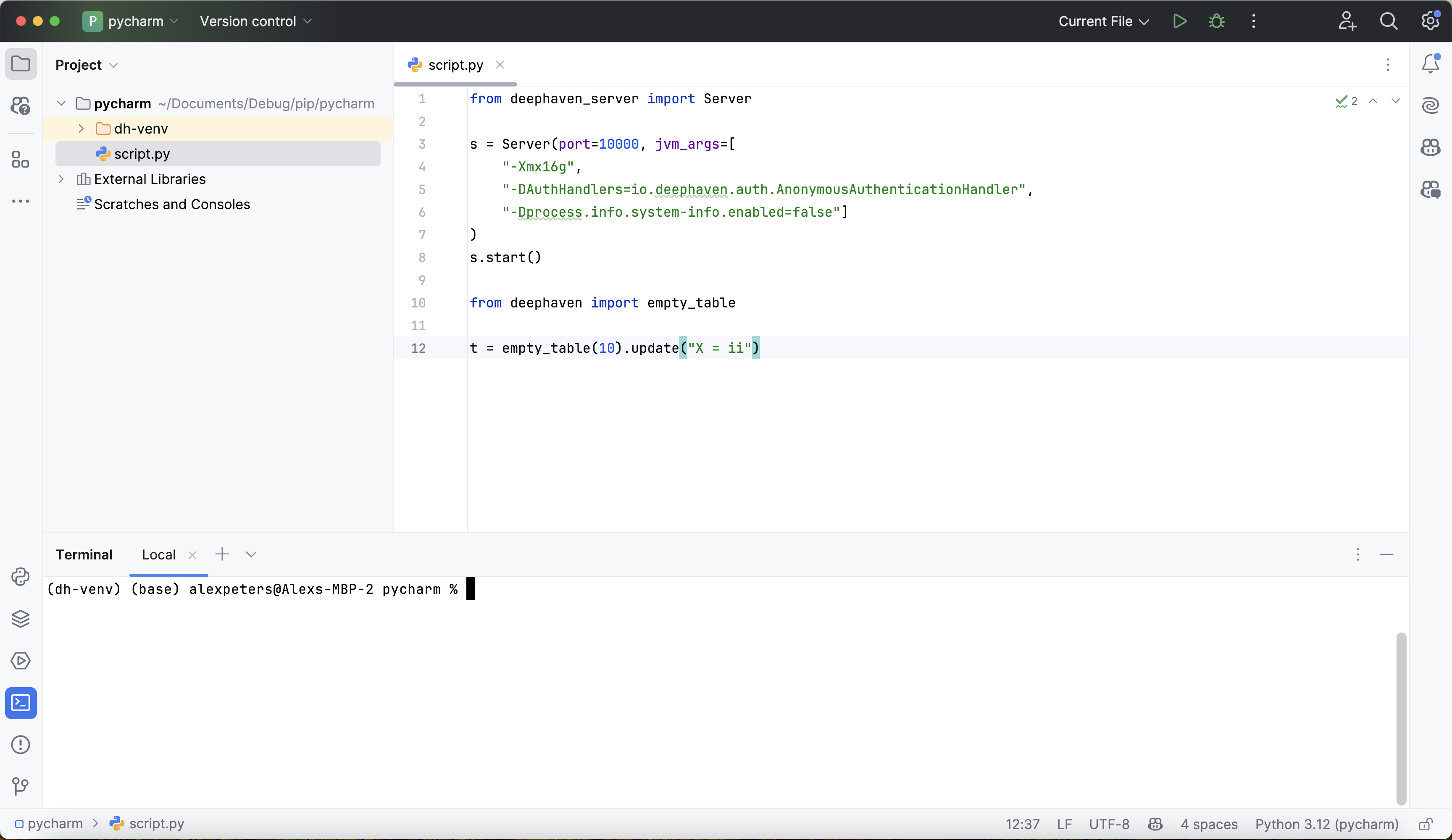Open the Python Console tool window
The image size is (1452, 840).
(x=21, y=577)
